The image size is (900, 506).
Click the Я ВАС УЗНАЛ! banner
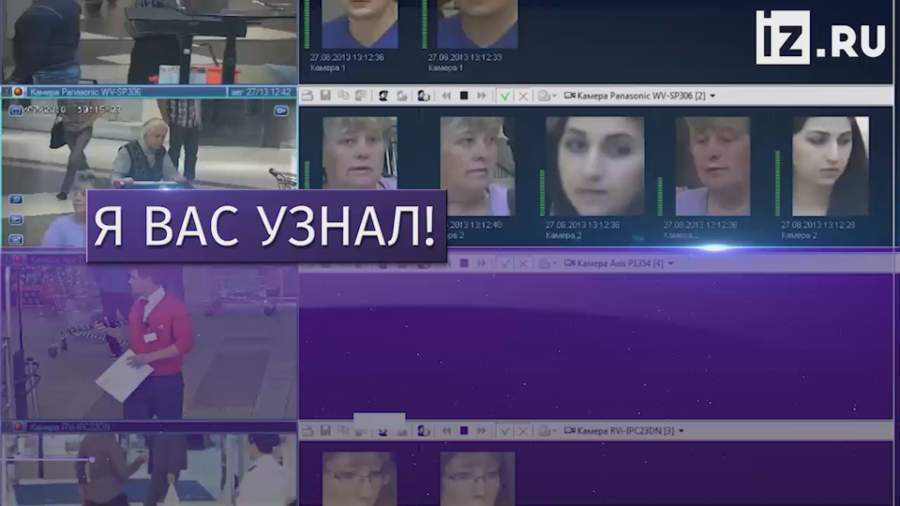[265, 227]
